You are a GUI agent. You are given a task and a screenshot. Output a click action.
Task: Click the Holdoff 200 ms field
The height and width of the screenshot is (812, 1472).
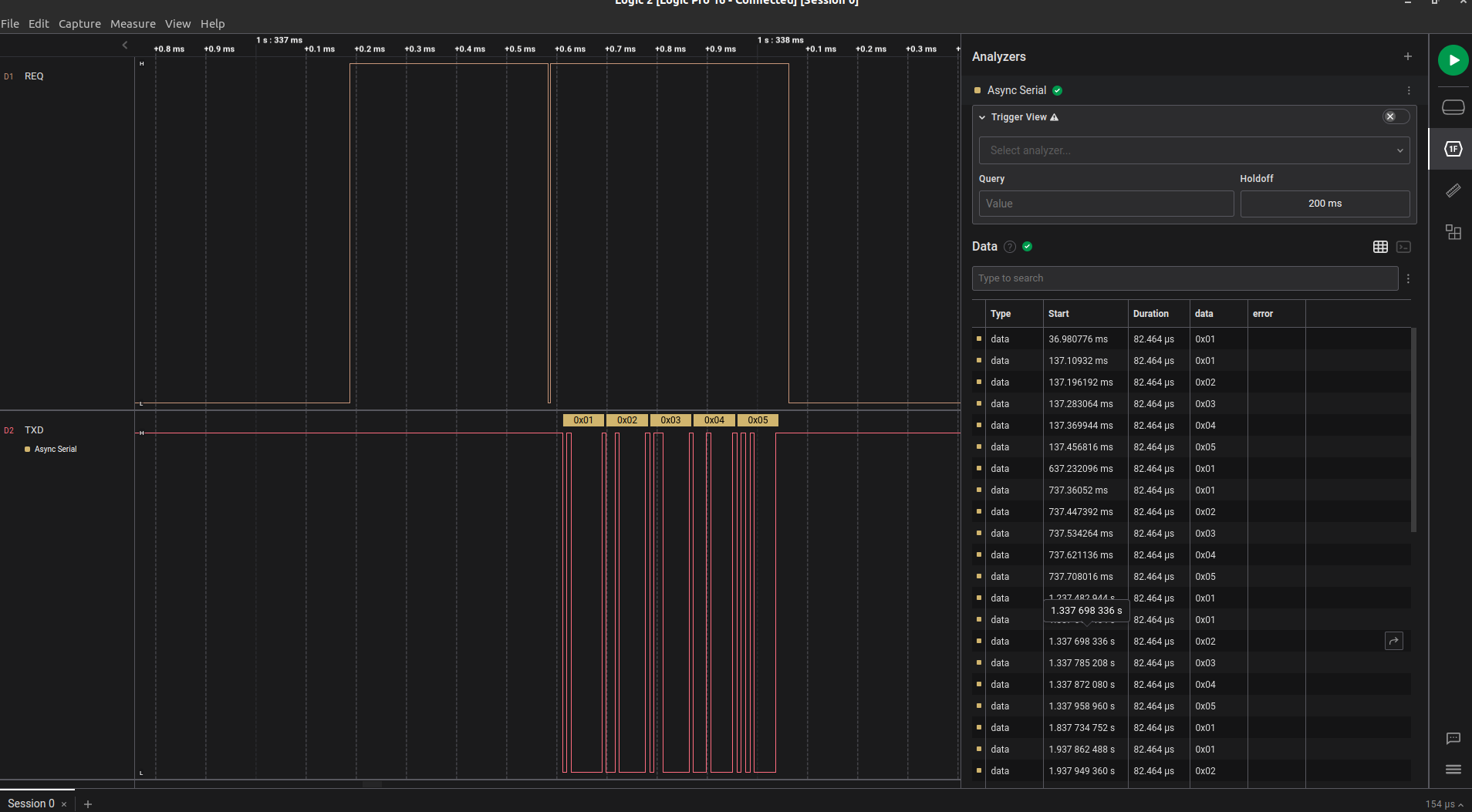pyautogui.click(x=1325, y=204)
